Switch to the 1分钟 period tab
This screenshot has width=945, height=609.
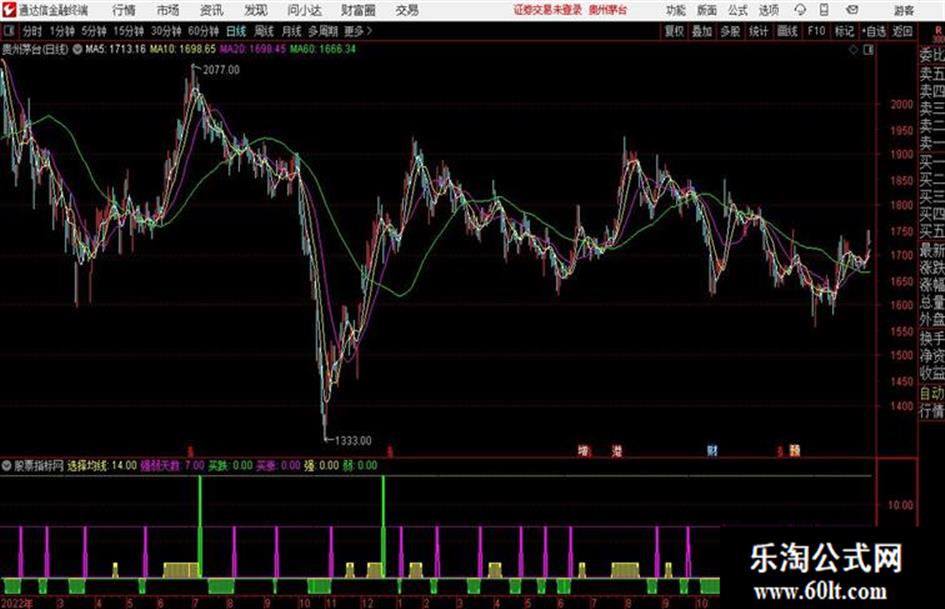[x=62, y=31]
